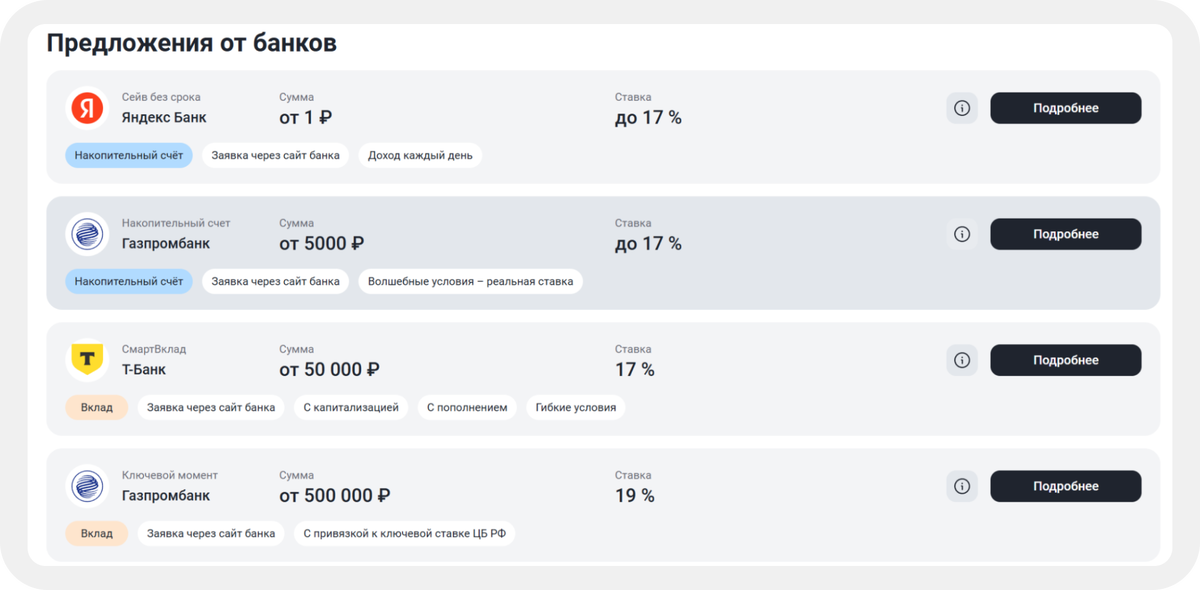Click the T-Bank yellow logo icon

tap(87, 360)
